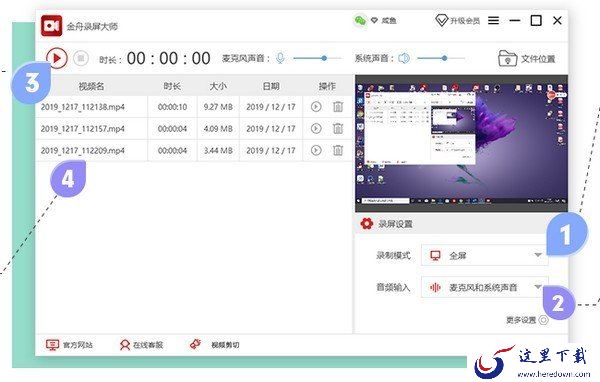Click the user name next to diamond icon
Image resolution: width=600 pixels, height=382 pixels.
(x=389, y=21)
